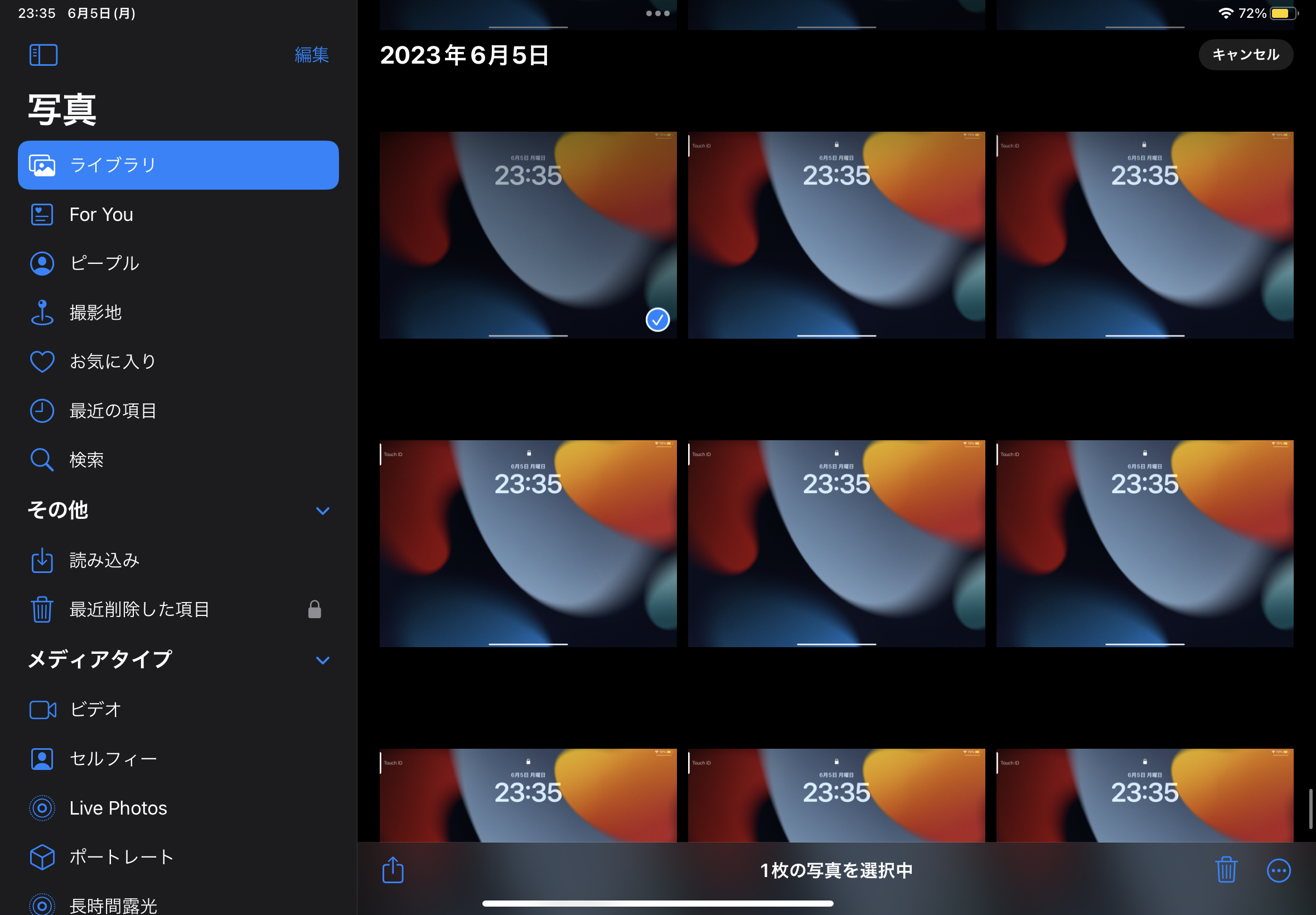Tap the キャンセル button
This screenshot has width=1316, height=915.
click(1245, 55)
